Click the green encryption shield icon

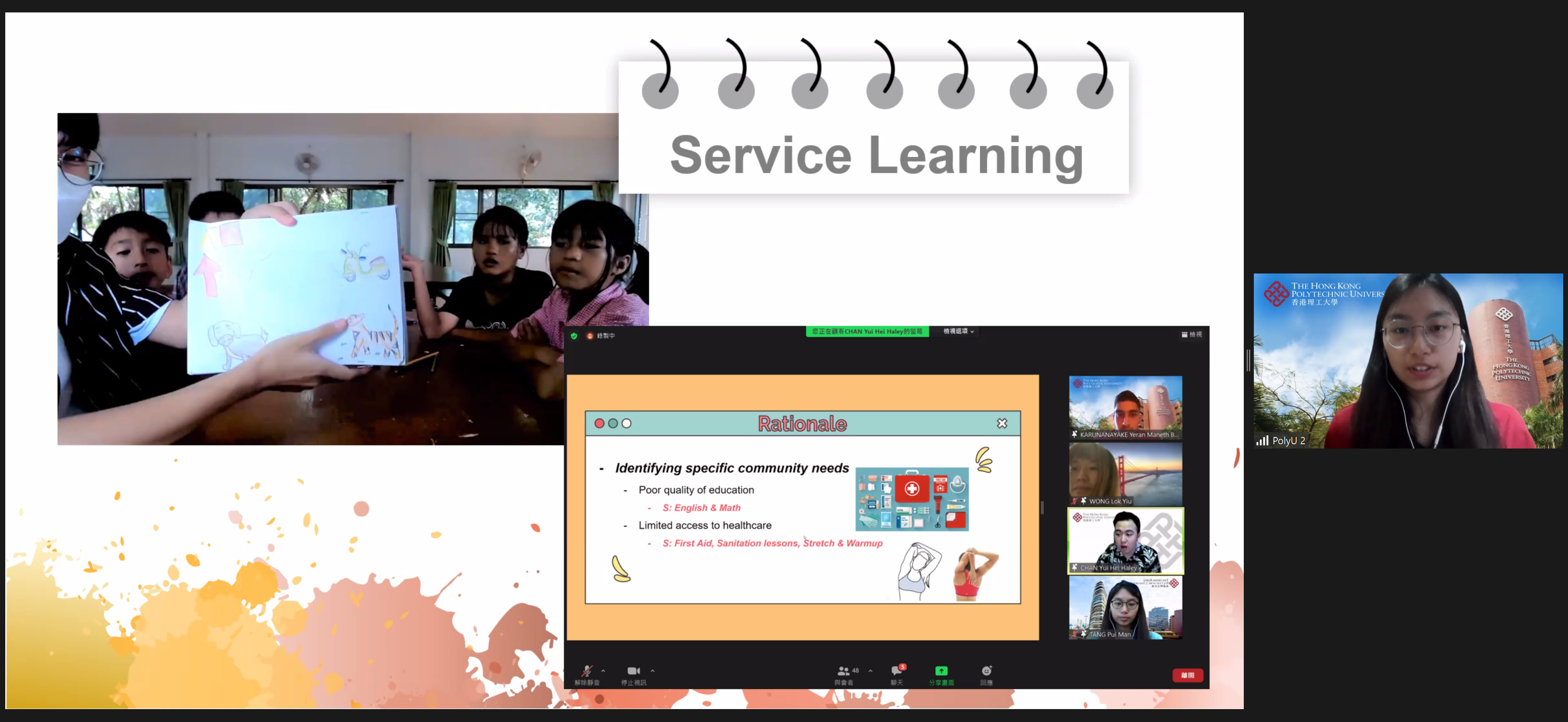574,336
